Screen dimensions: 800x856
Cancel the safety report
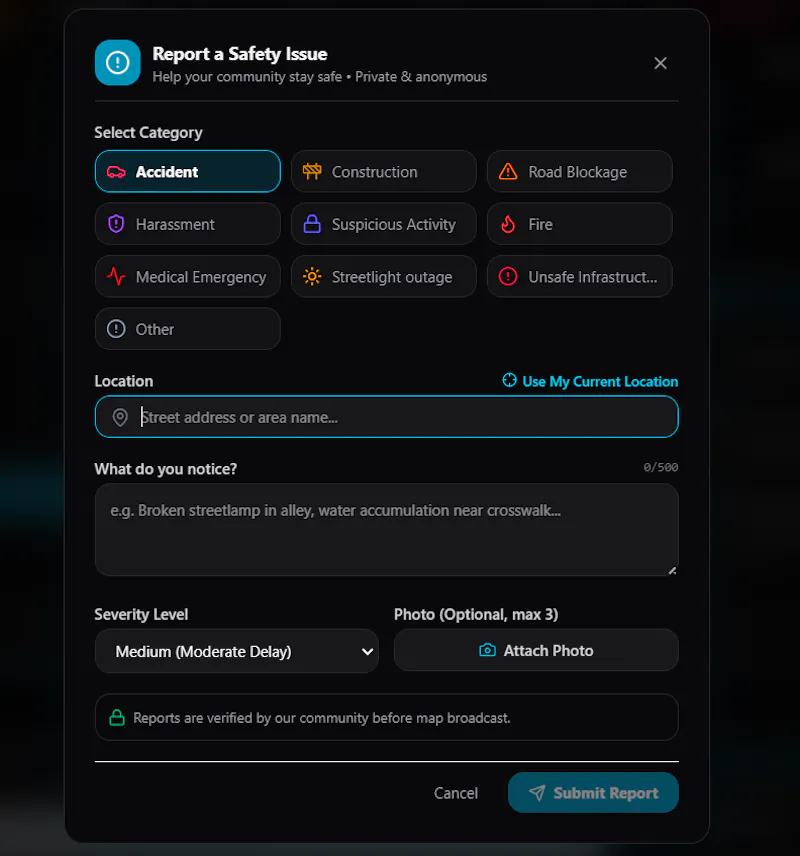click(456, 793)
